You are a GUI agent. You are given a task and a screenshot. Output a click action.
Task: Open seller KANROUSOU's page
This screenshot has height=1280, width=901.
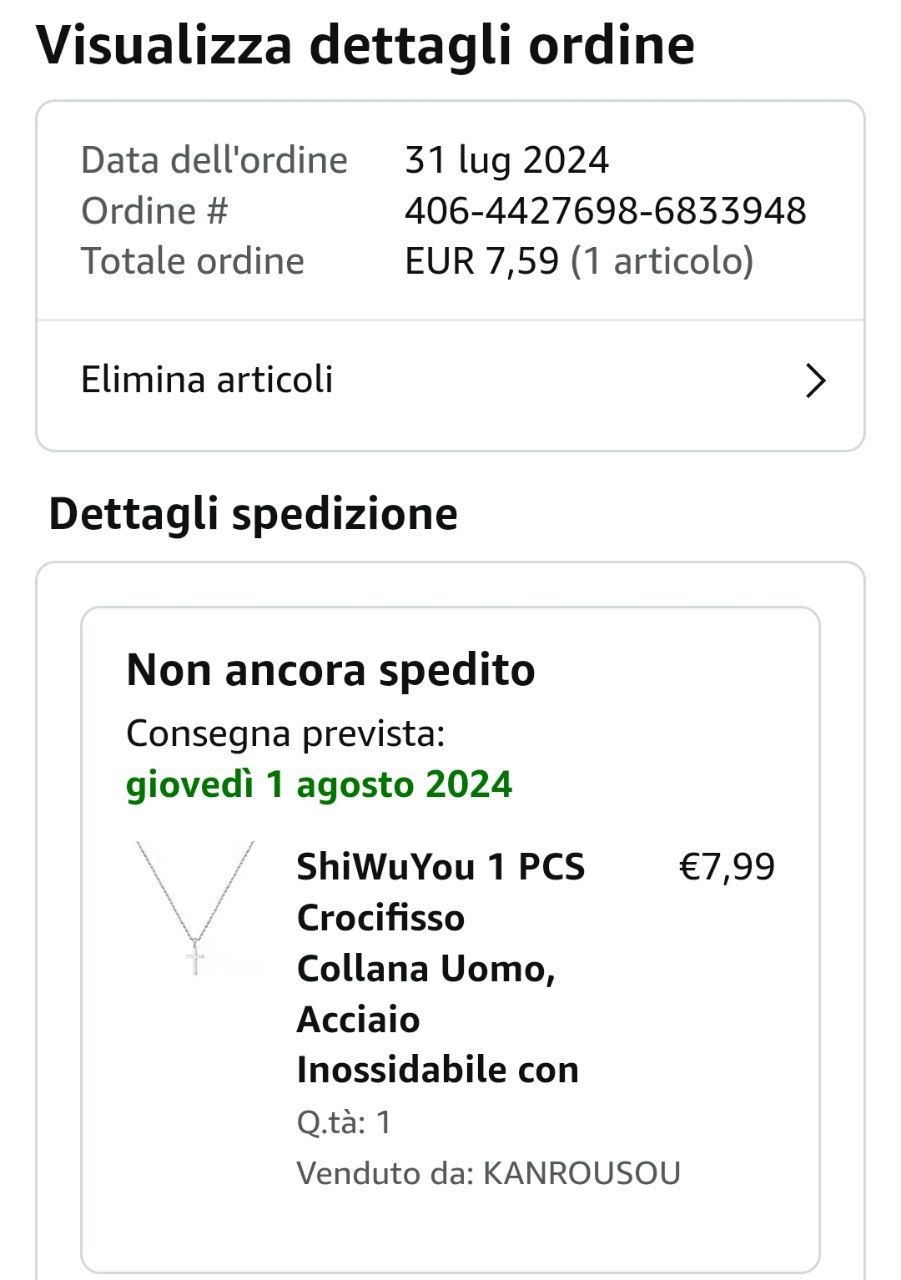pyautogui.click(x=581, y=1173)
